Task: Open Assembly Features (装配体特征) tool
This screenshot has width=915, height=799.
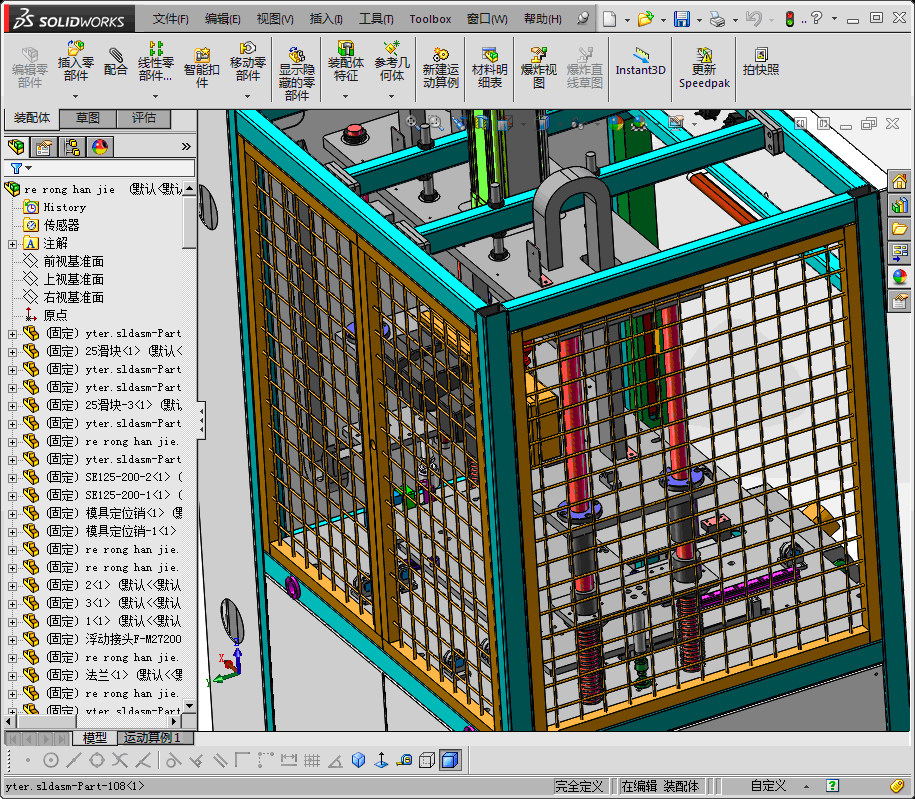Action: [345, 61]
